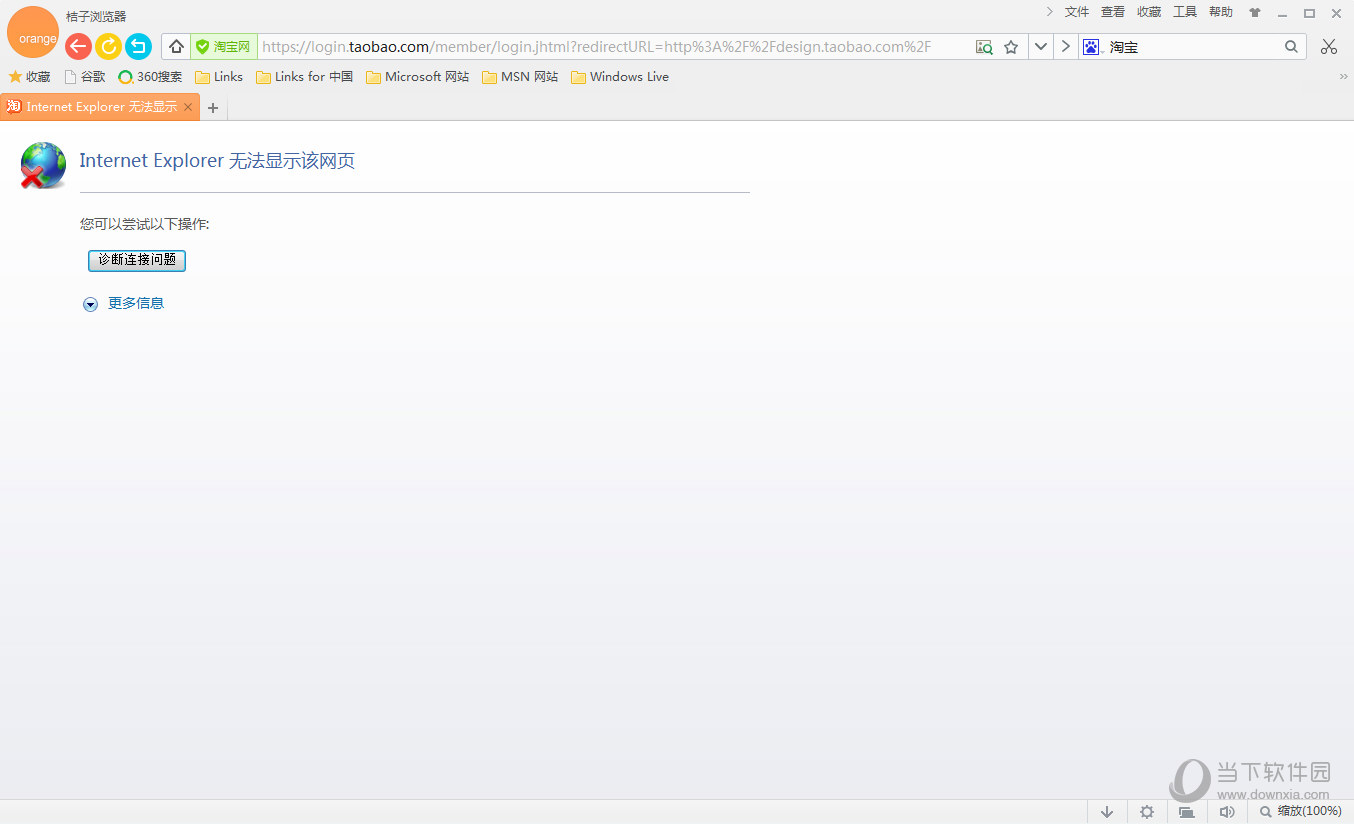Screen dimensions: 1354x824
Task: Expand the address bar history dropdown
Action: pyautogui.click(x=1041, y=47)
